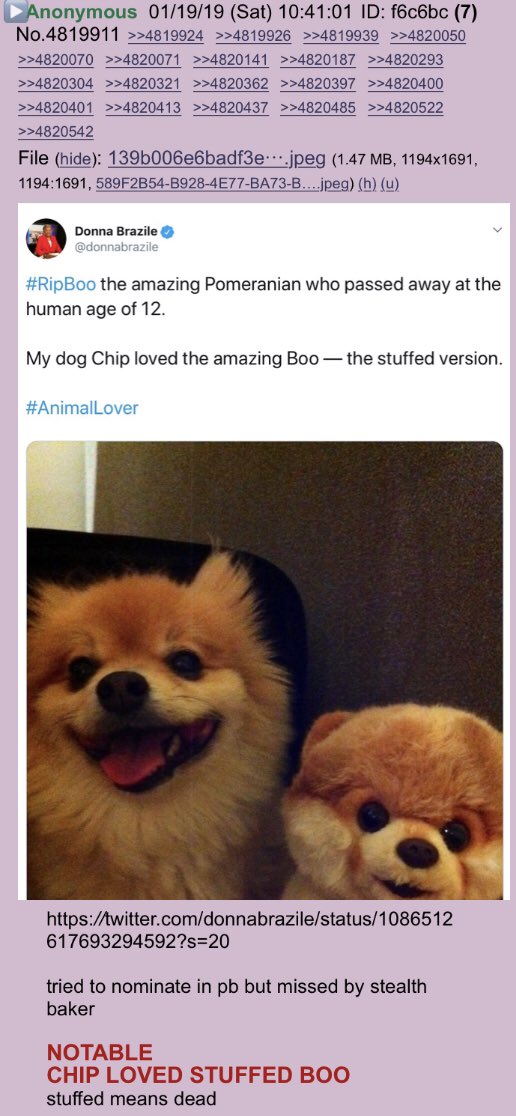The height and width of the screenshot is (1116, 516).
Task: Follow reply link >>4820542
Action: 56,132
